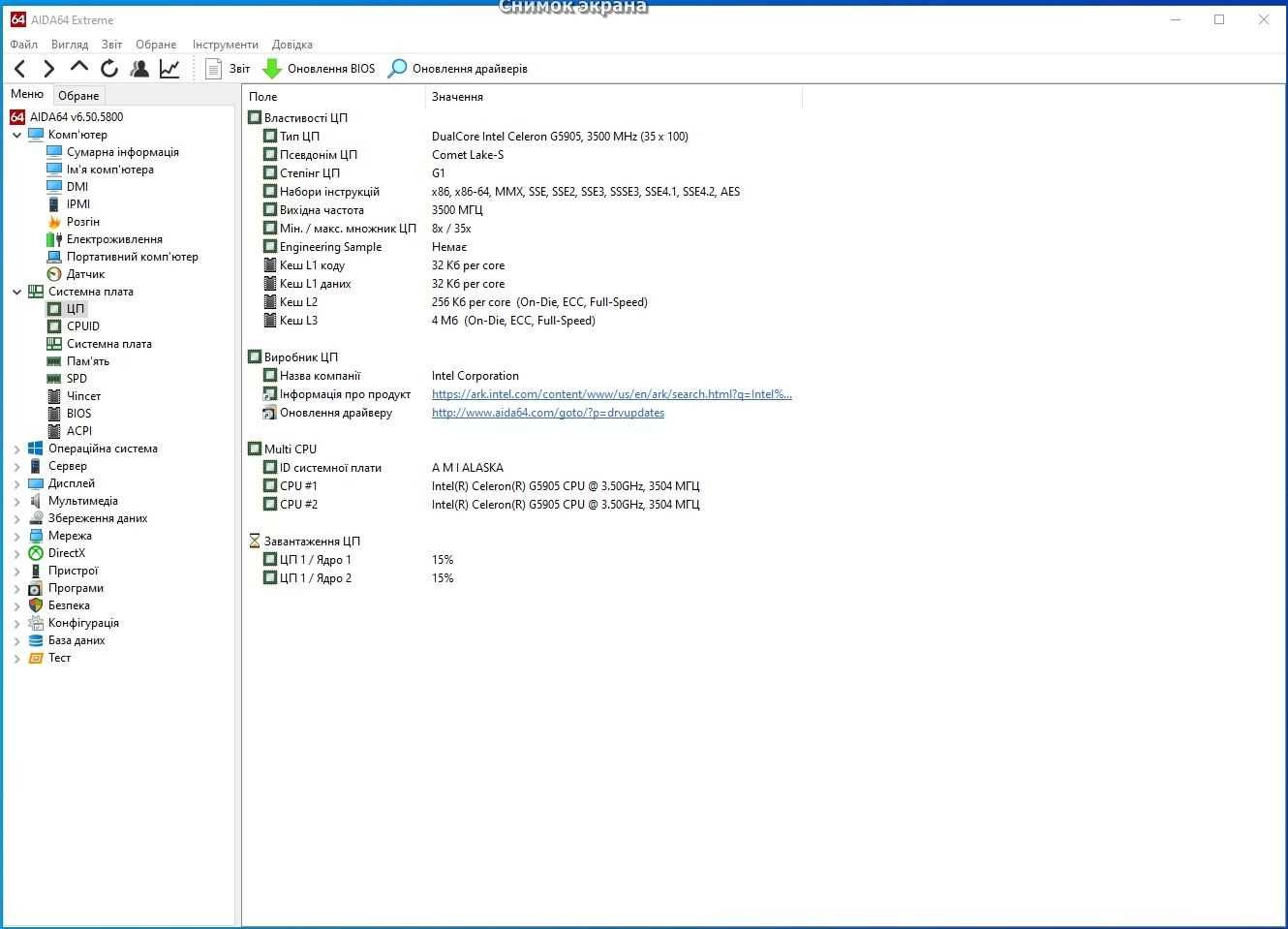This screenshot has height=929, width=1288.
Task: Go forward with the right arrow button
Action: [49, 69]
